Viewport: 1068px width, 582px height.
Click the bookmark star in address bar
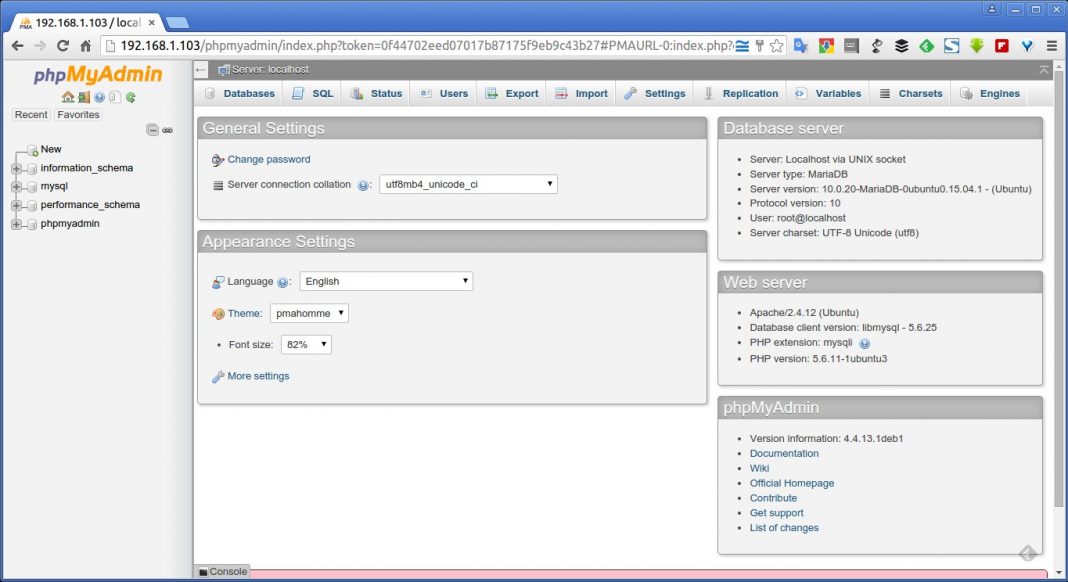coord(776,46)
